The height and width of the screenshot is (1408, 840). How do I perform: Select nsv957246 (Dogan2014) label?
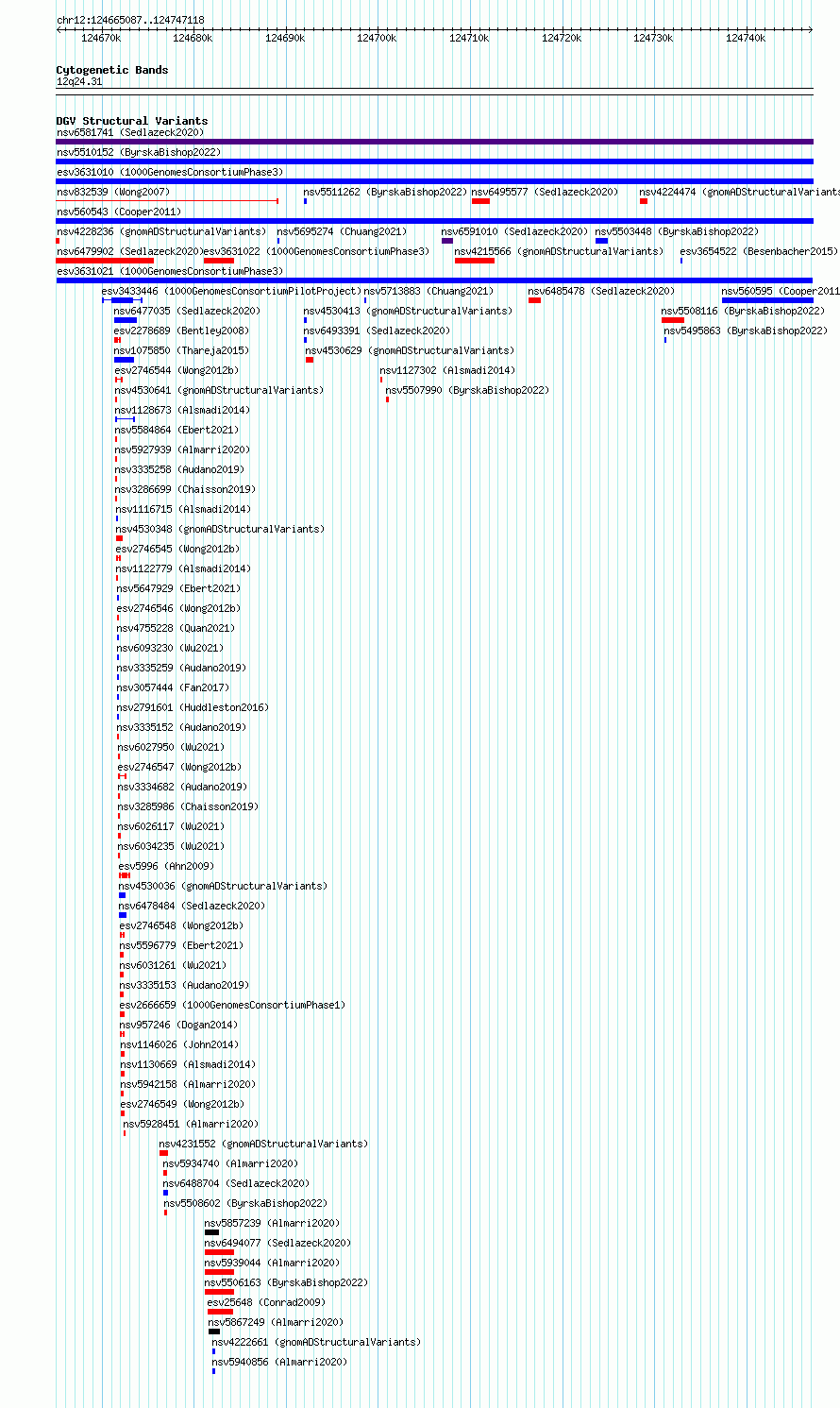coord(178,1025)
